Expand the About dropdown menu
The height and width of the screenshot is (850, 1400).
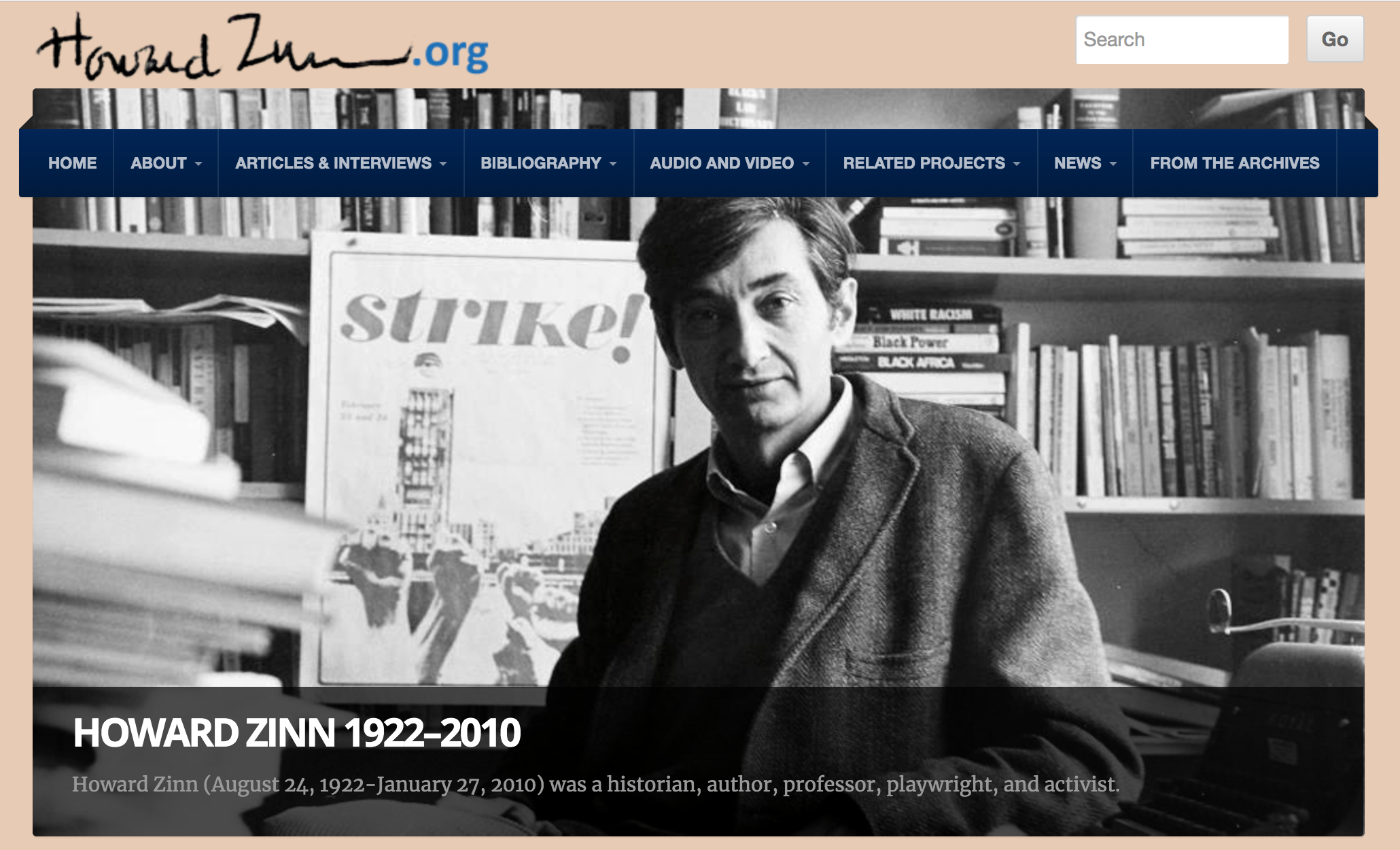coord(166,163)
